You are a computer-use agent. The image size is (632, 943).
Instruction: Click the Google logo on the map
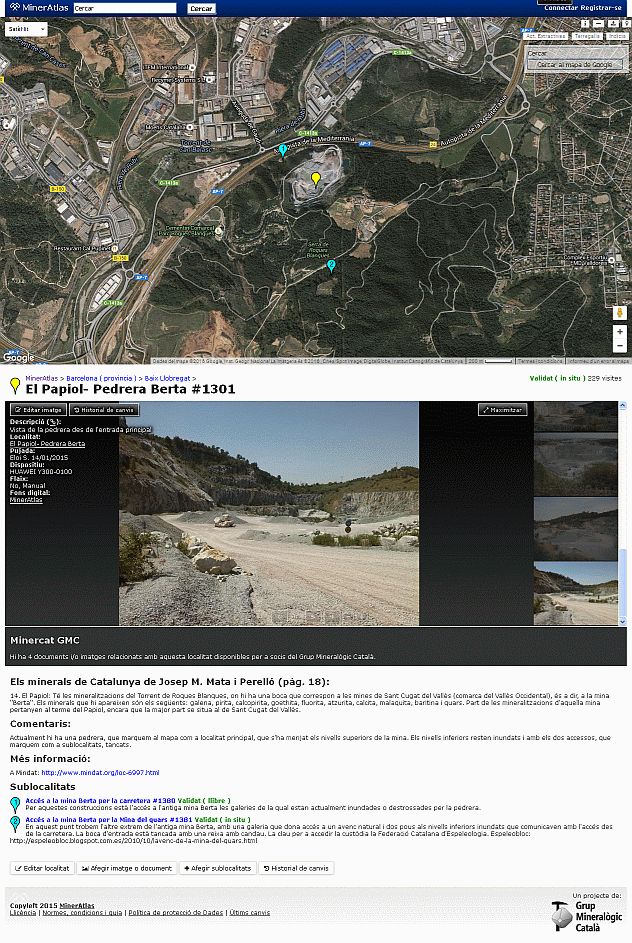pos(19,357)
